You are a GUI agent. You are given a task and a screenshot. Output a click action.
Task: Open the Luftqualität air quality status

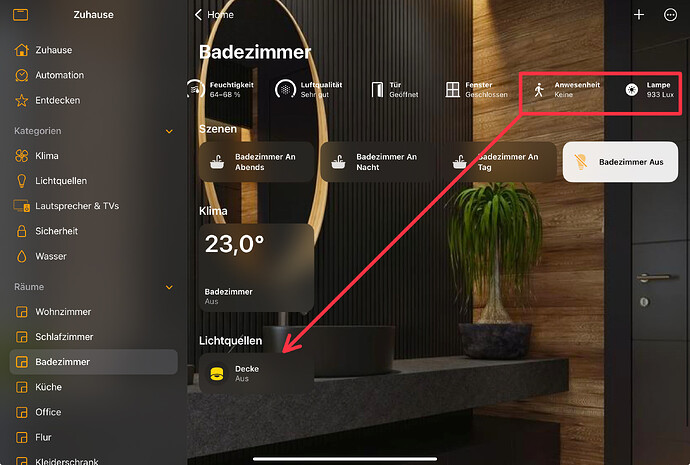click(308, 89)
